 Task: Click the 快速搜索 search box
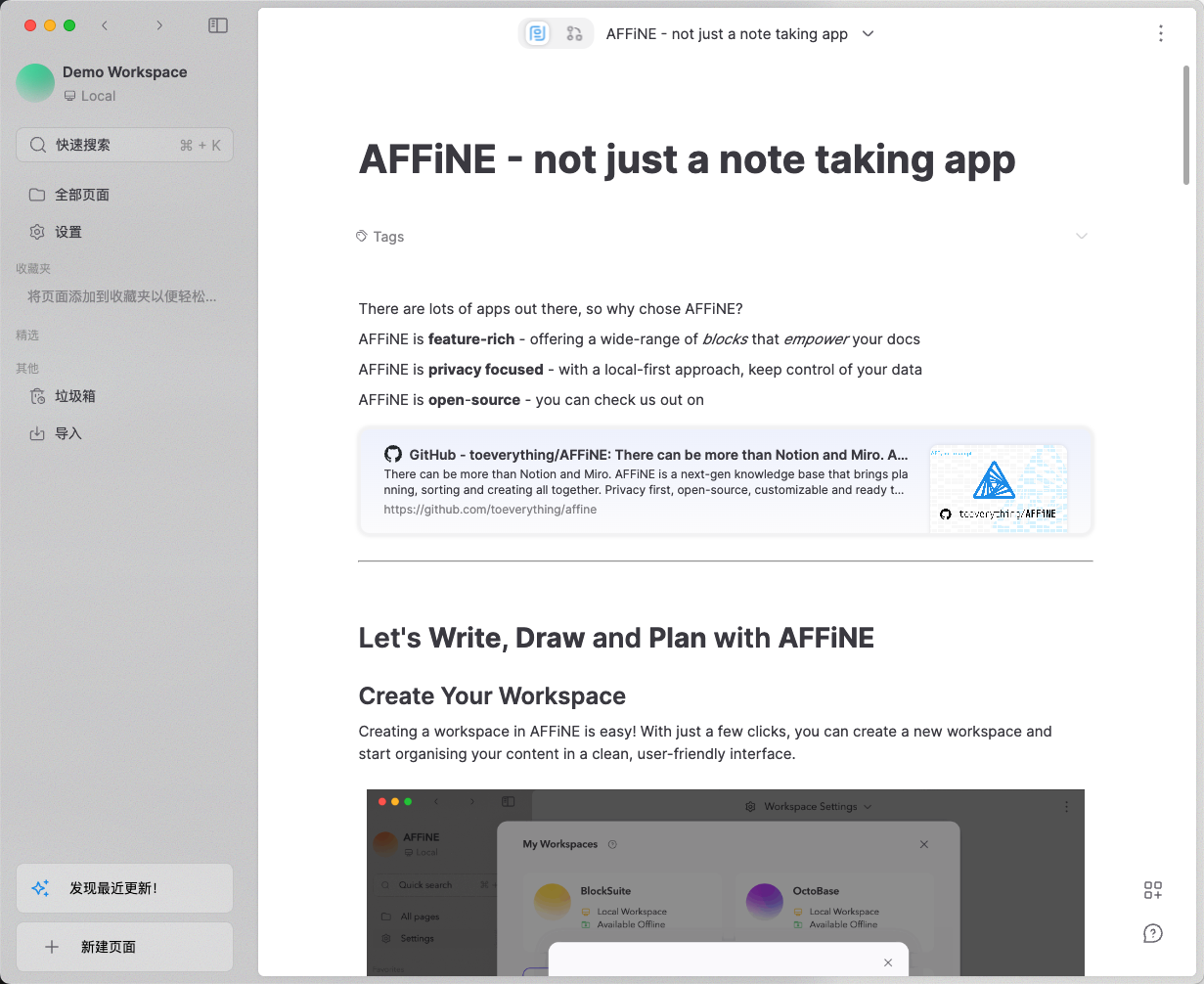click(124, 145)
